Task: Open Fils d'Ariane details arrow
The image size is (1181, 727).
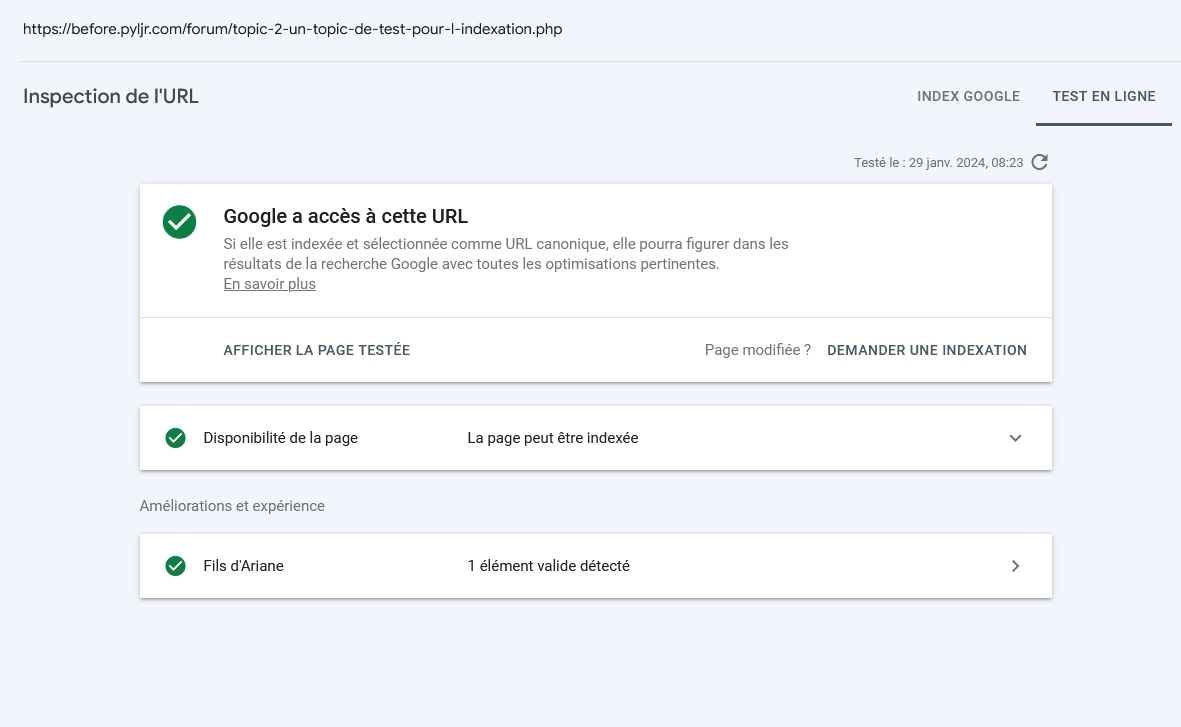Action: (1015, 566)
